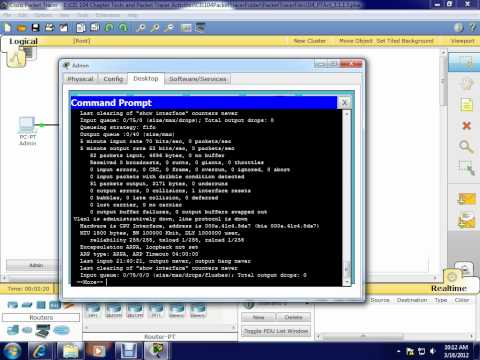Viewport: 480px width, 360px height.
Task: Click Move Object button
Action: [x=356, y=41]
